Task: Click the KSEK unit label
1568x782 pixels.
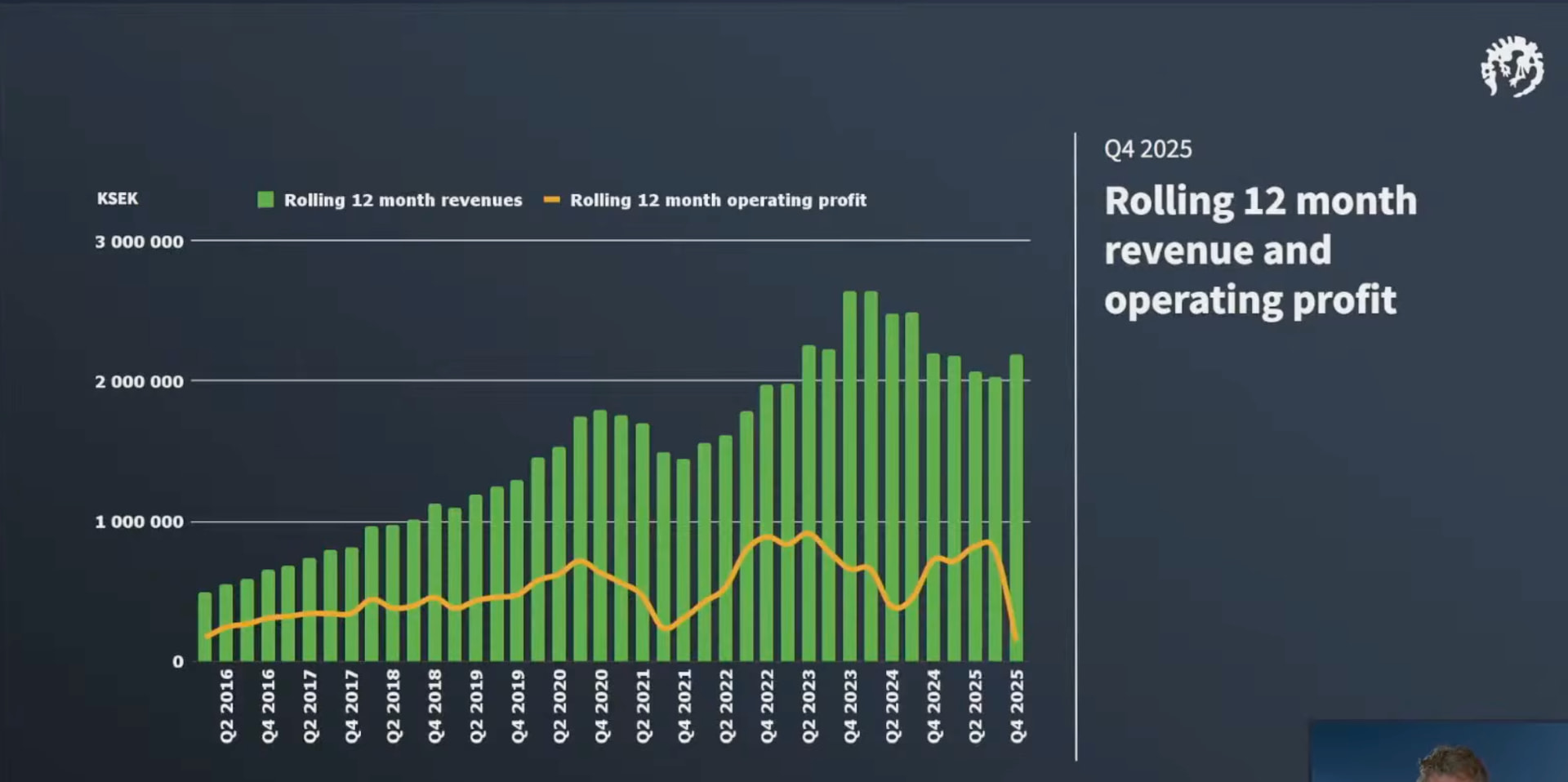Action: pyautogui.click(x=118, y=198)
